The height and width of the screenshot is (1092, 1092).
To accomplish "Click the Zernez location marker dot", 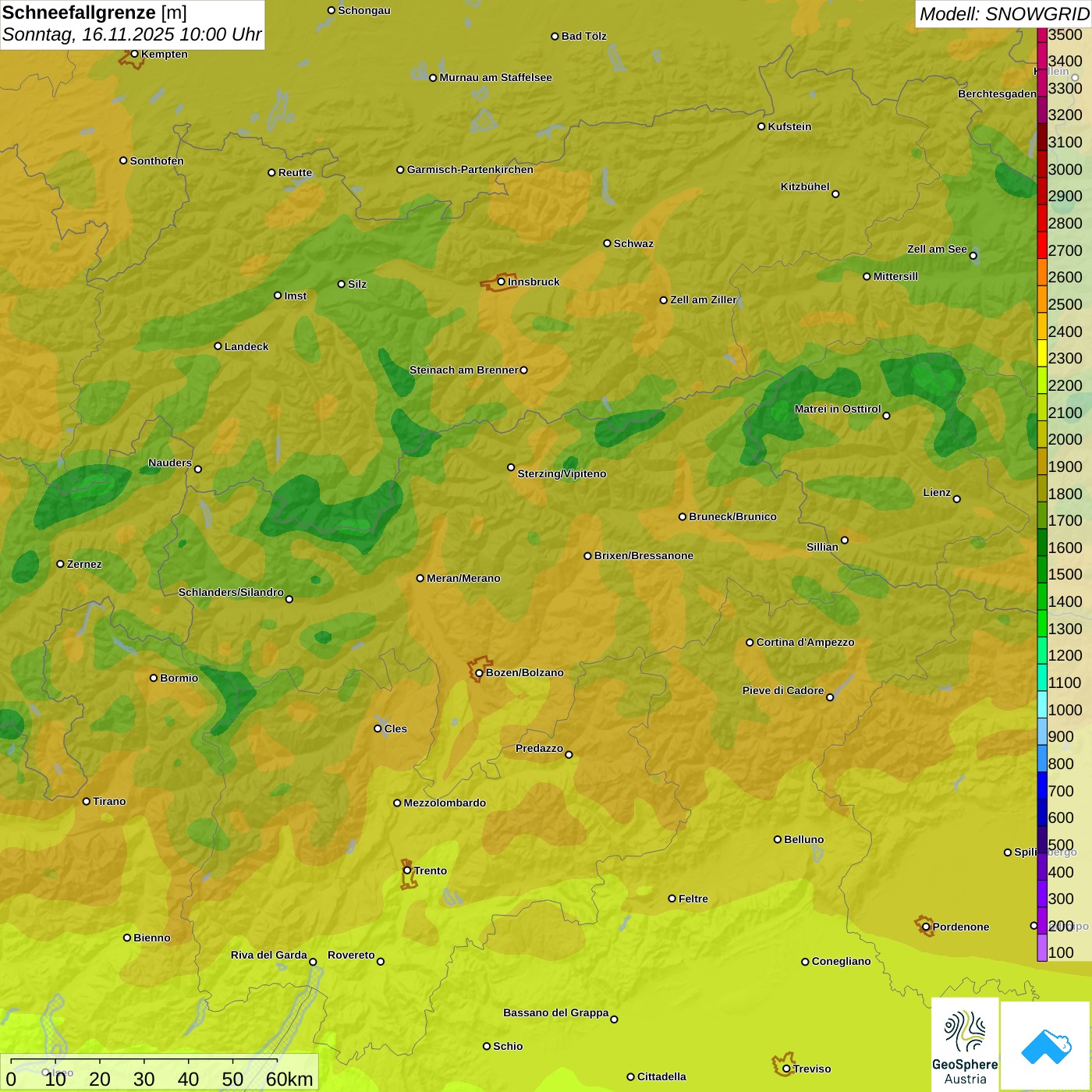I will click(60, 564).
